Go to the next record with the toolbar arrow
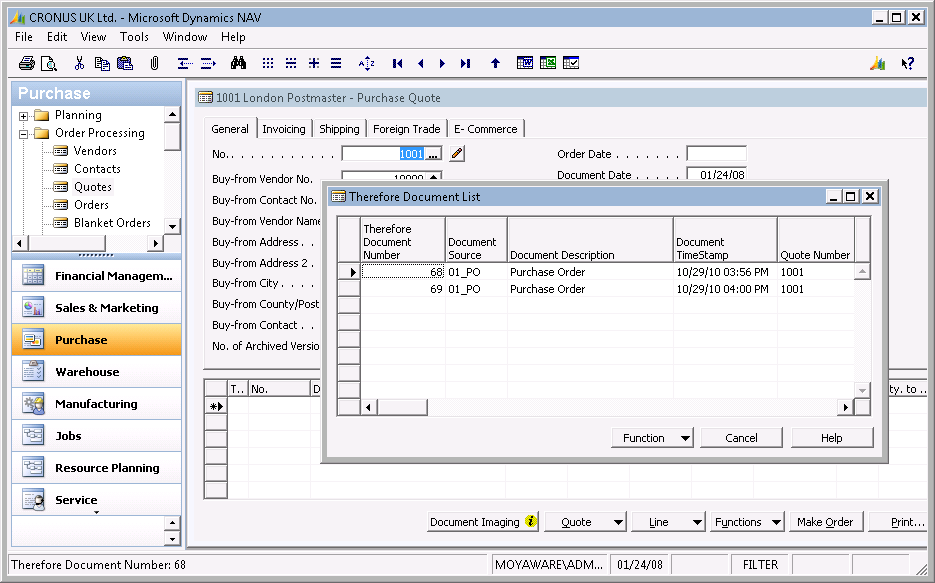This screenshot has width=935, height=583. pos(442,63)
